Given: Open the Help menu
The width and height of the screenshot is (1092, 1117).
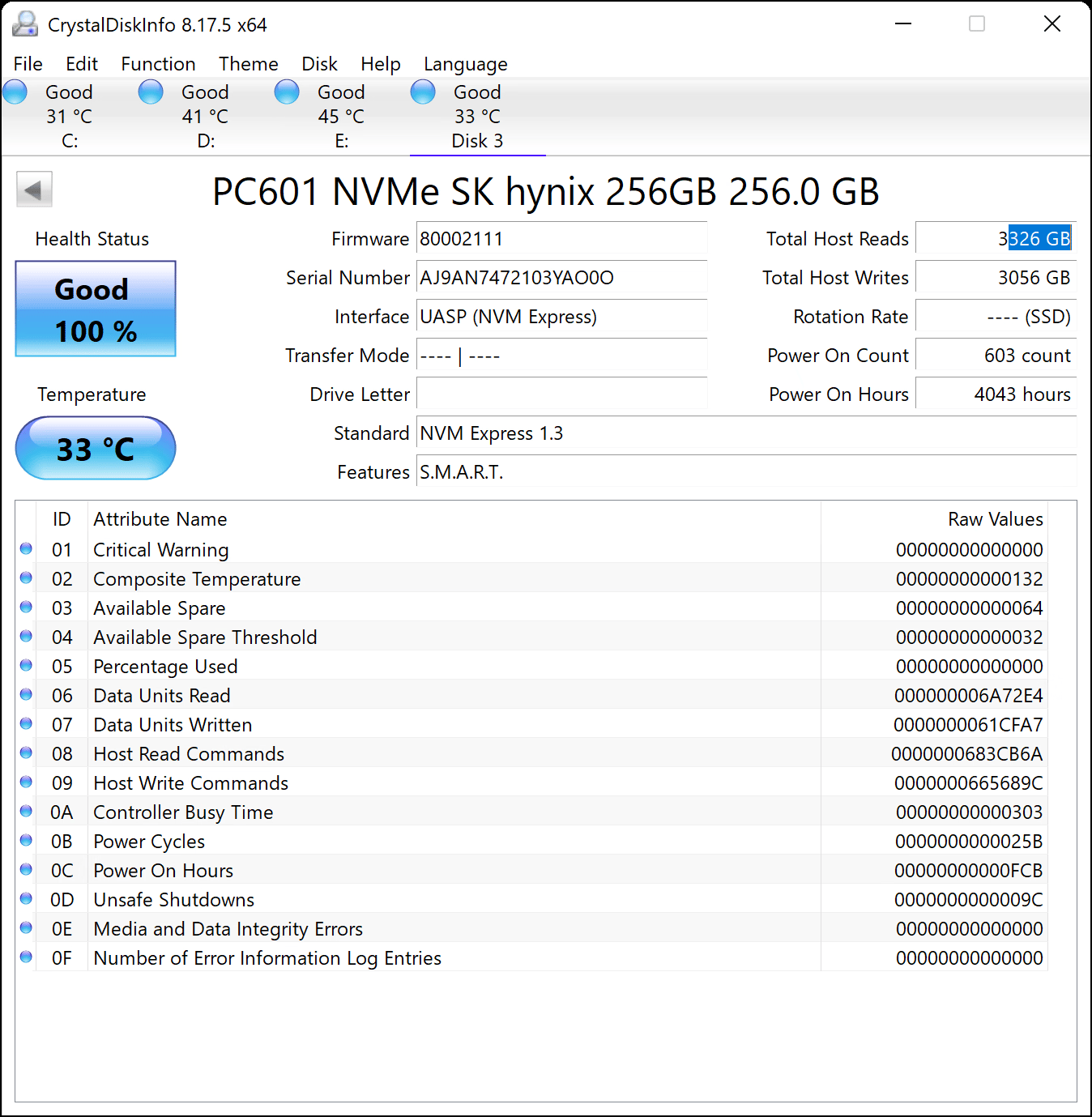Looking at the screenshot, I should tap(381, 64).
